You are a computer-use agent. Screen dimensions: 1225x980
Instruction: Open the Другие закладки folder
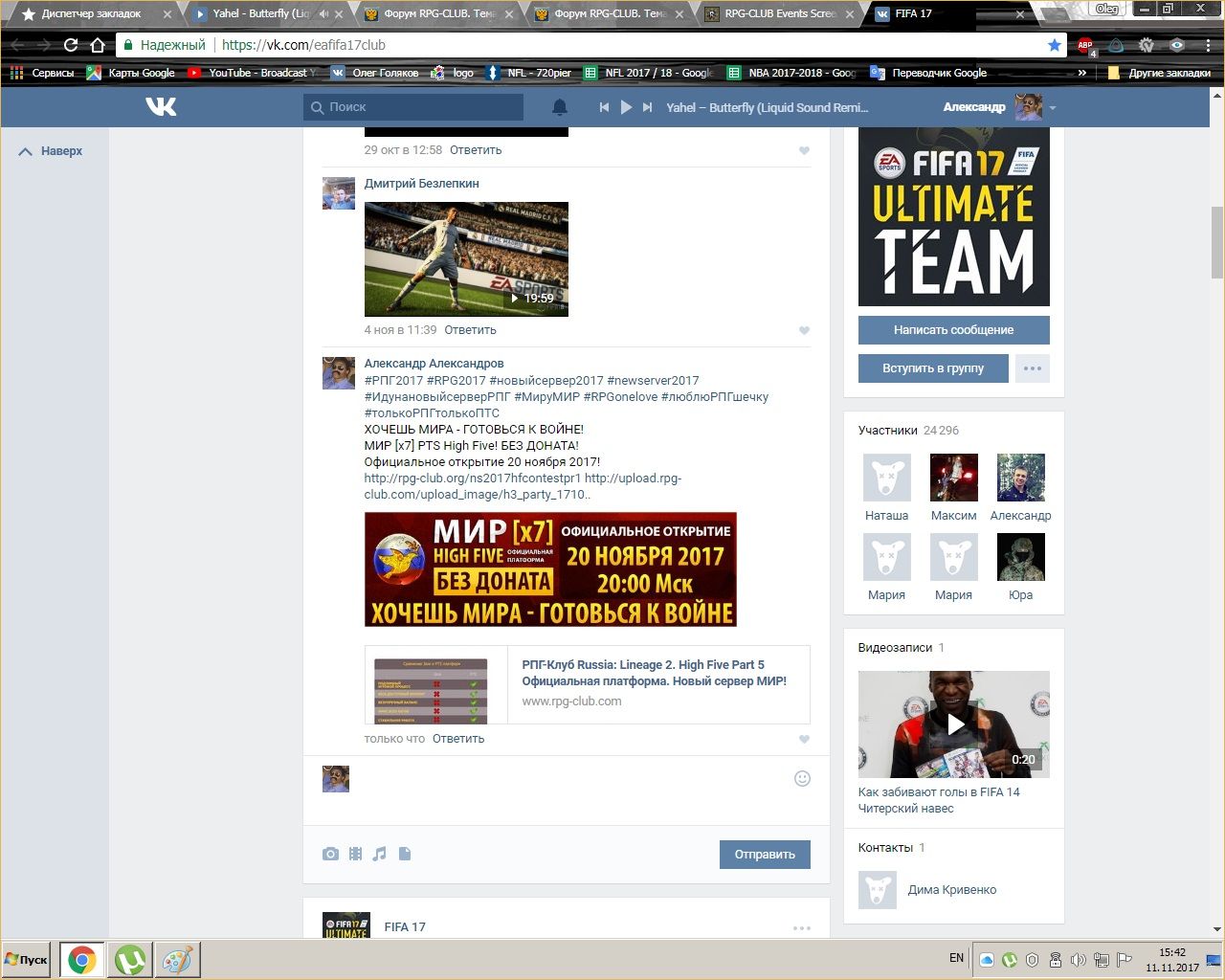coord(1159,73)
